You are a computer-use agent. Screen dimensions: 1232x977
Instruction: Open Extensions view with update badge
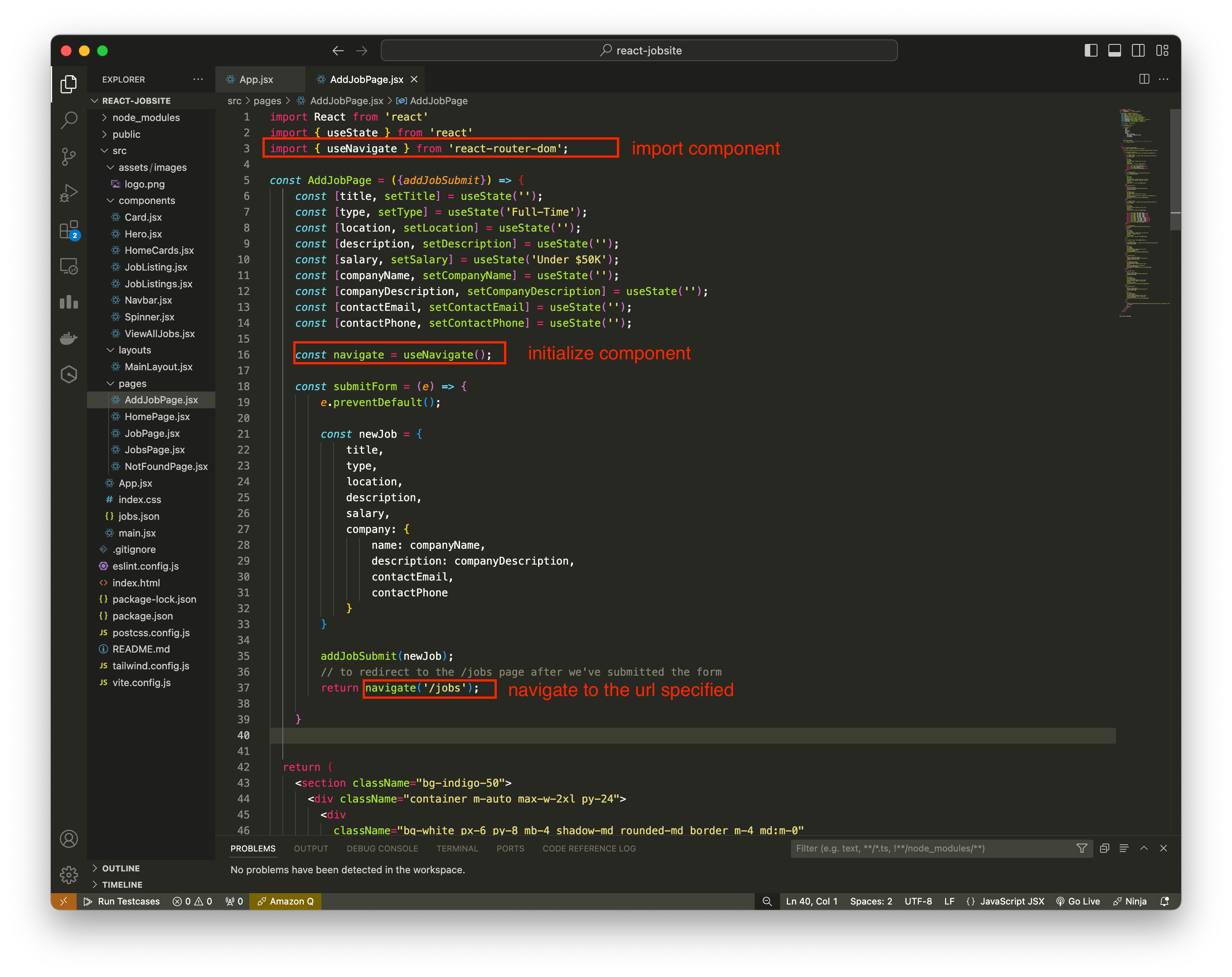[x=69, y=230]
